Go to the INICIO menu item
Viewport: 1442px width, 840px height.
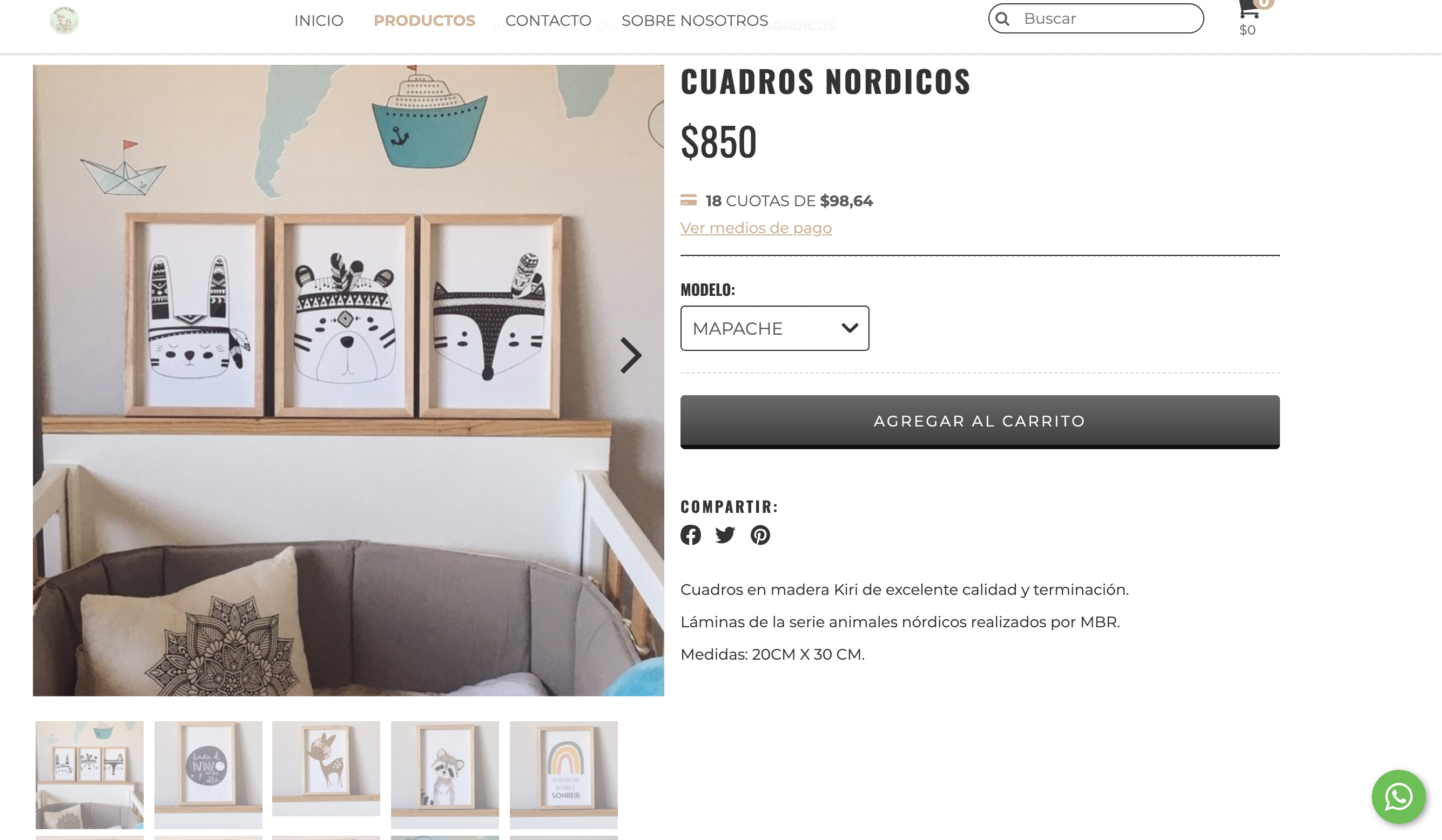pyautogui.click(x=319, y=21)
